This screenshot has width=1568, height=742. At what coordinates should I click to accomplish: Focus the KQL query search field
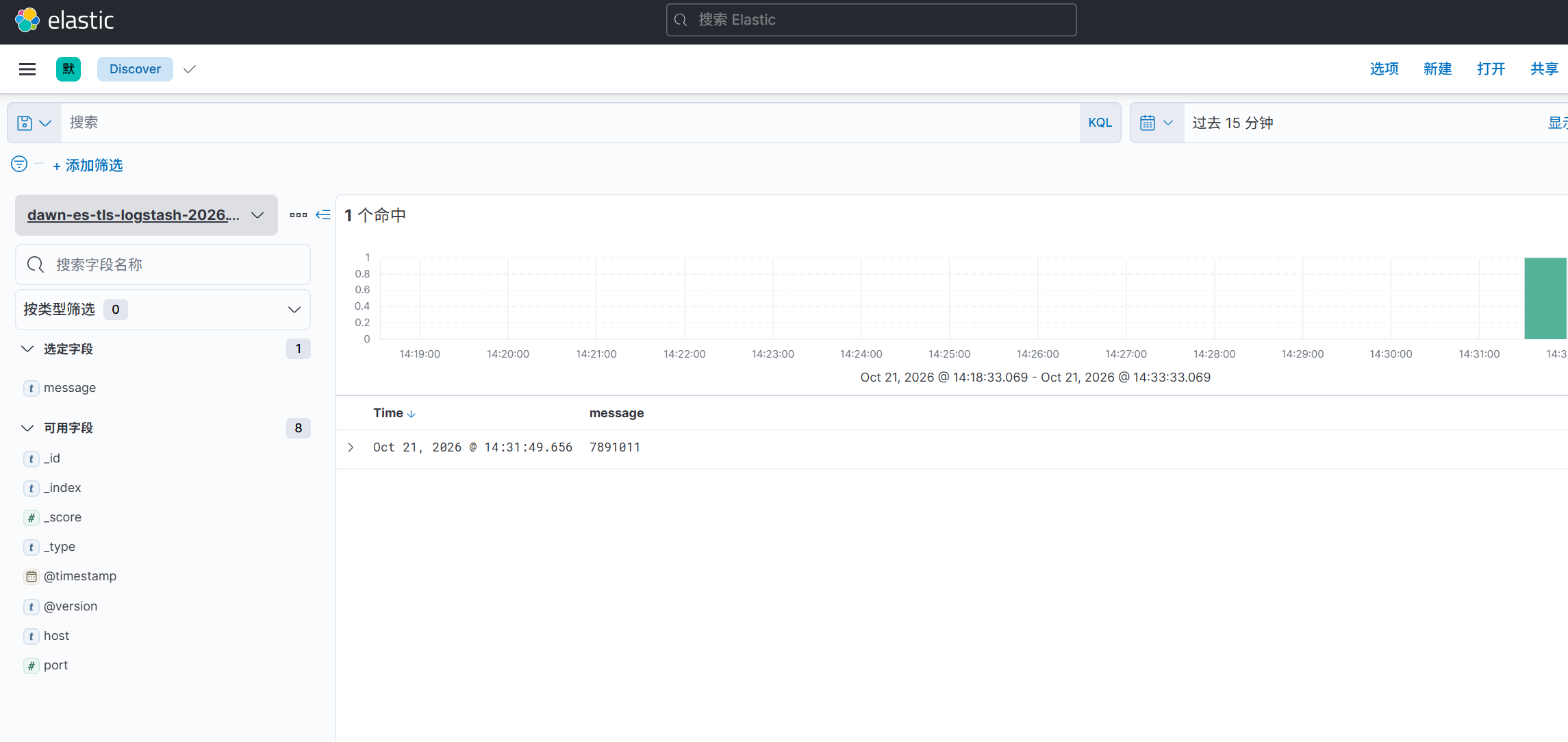pyautogui.click(x=570, y=123)
